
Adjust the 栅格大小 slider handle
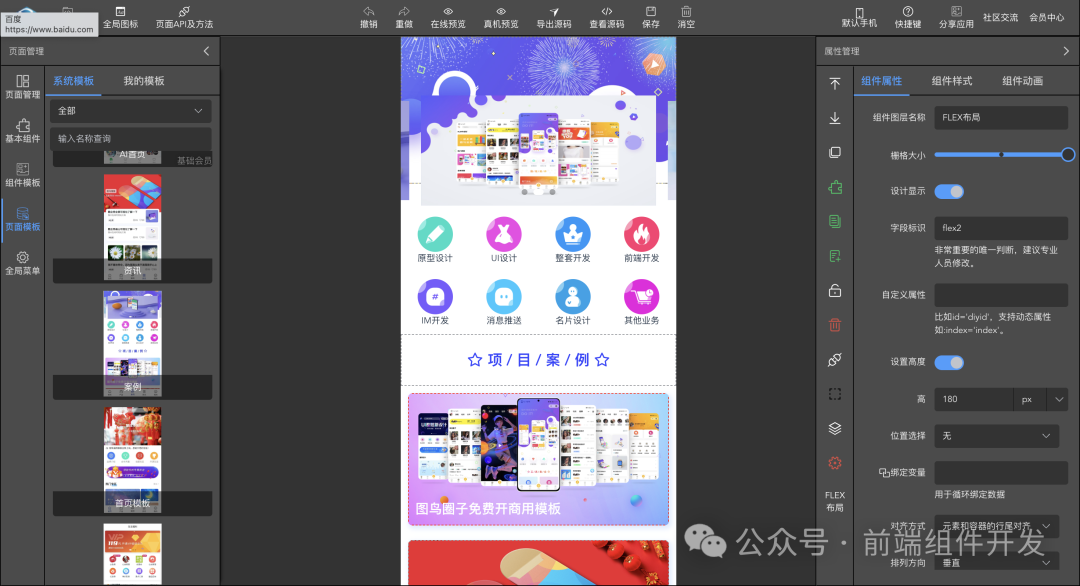tap(1068, 155)
